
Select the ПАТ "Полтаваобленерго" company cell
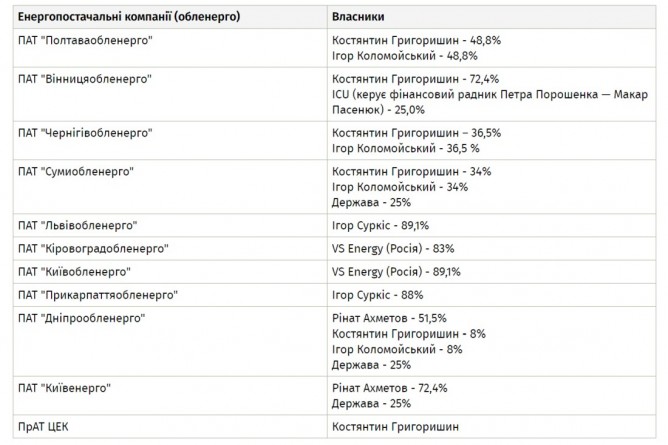(x=82, y=41)
